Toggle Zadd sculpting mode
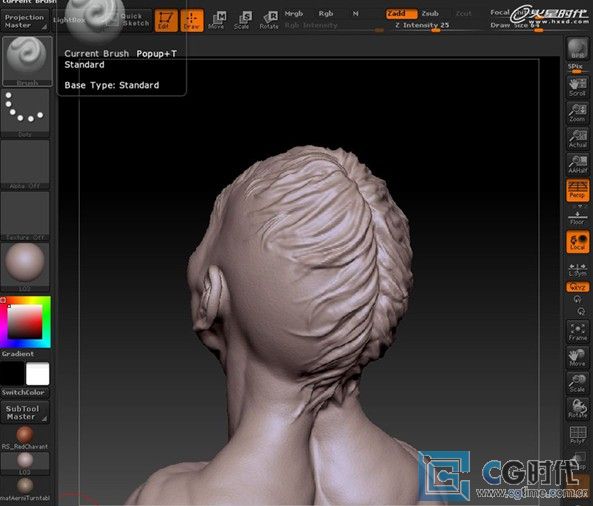The width and height of the screenshot is (593, 506). click(402, 14)
